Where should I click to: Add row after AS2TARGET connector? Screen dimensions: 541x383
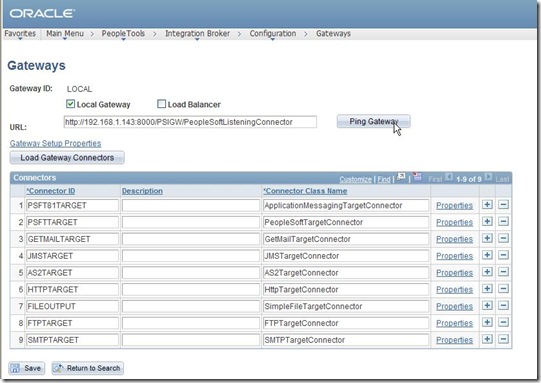point(487,272)
